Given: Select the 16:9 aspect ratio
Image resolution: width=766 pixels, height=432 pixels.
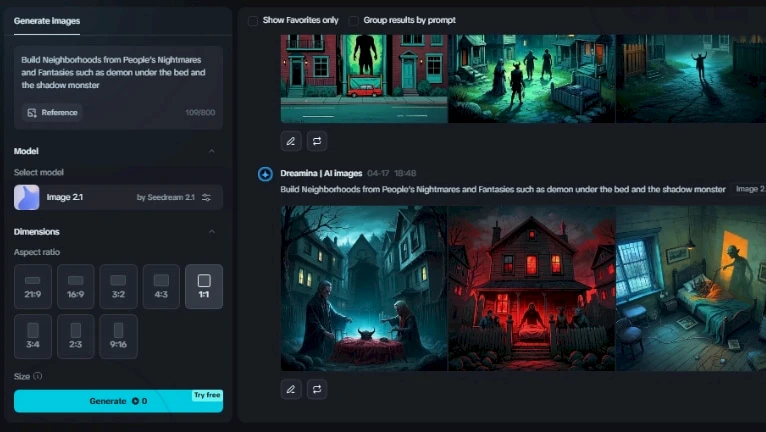Looking at the screenshot, I should coord(76,287).
